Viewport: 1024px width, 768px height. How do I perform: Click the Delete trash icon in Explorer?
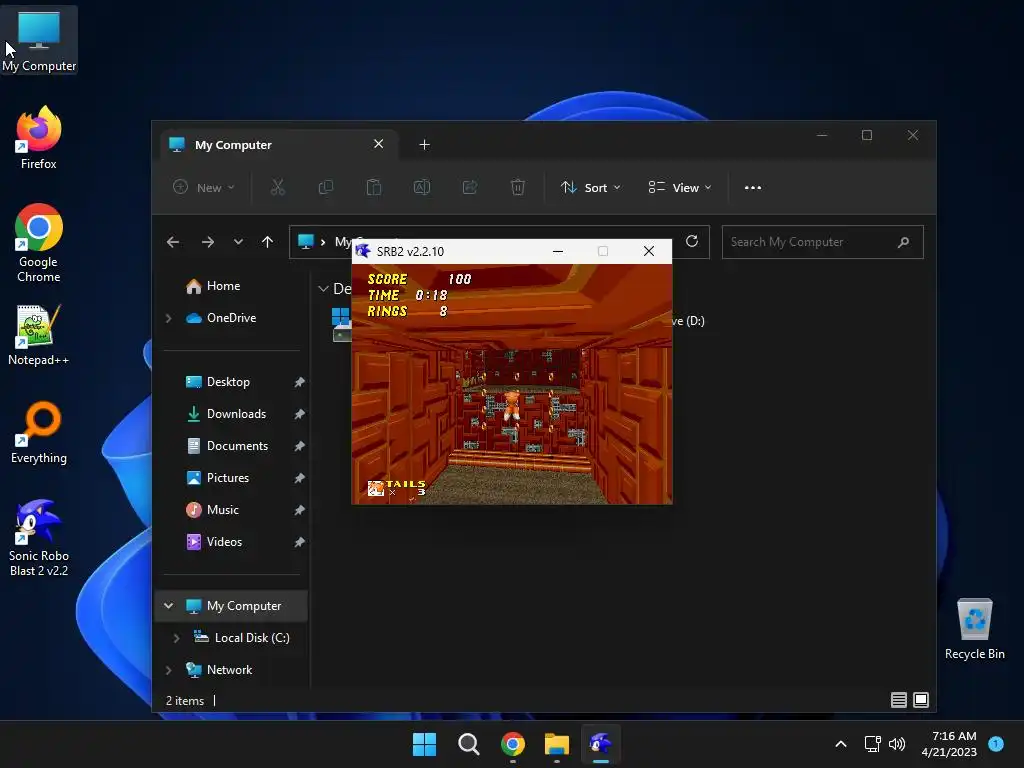click(517, 187)
